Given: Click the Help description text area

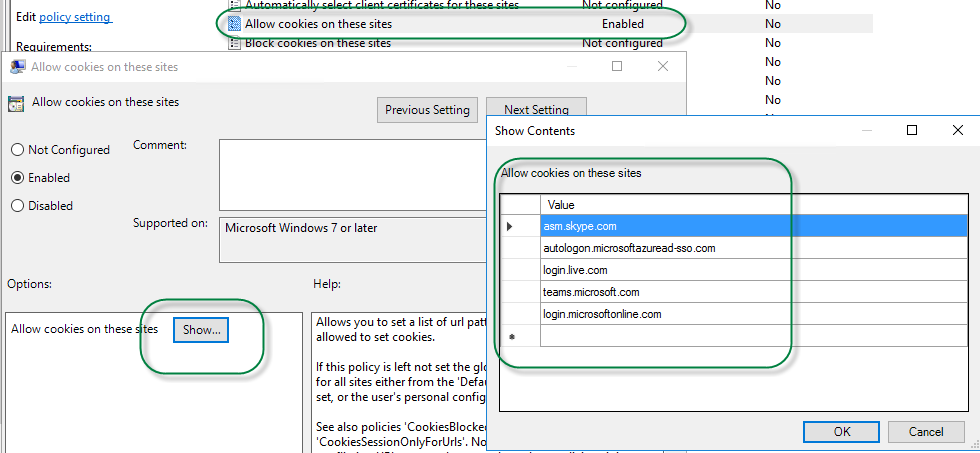Looking at the screenshot, I should click(x=399, y=382).
